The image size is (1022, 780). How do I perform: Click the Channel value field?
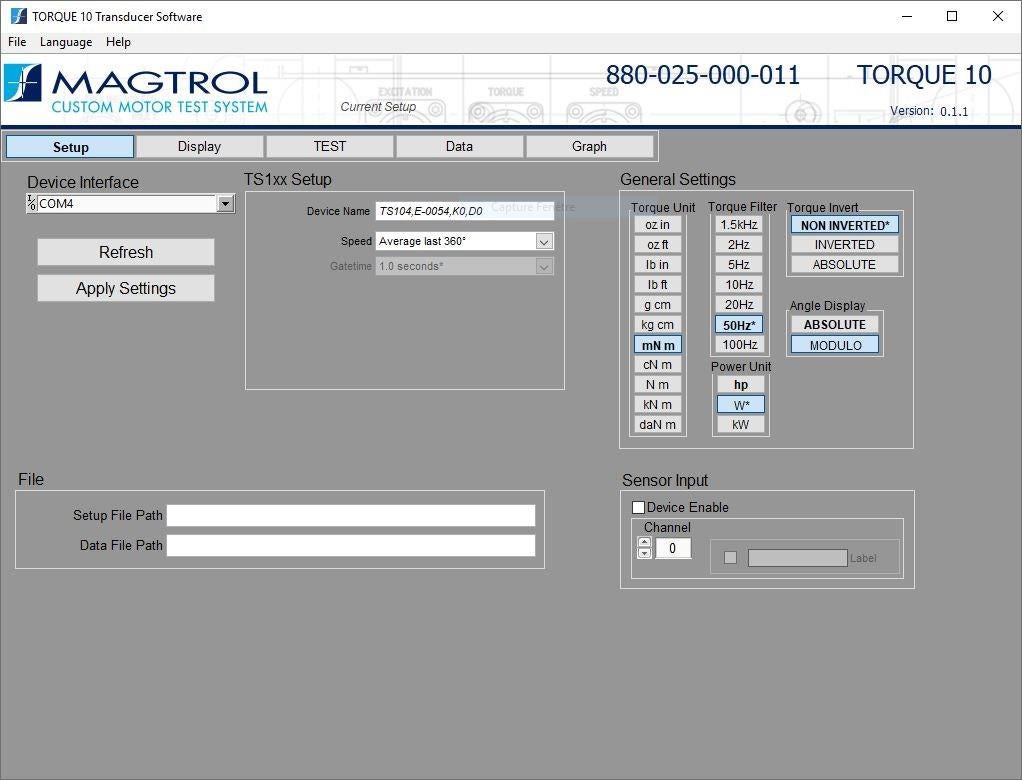[x=672, y=548]
